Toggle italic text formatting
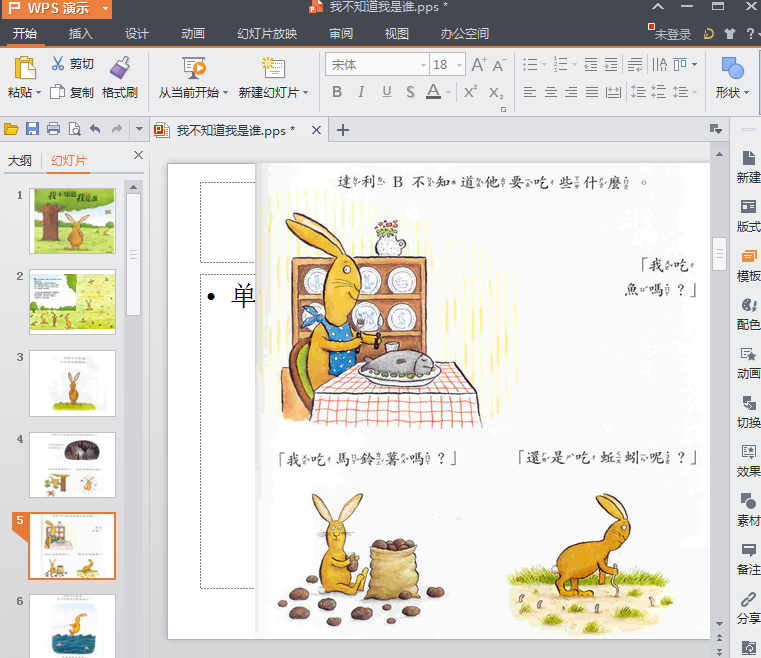The height and width of the screenshot is (658, 761). point(361,92)
